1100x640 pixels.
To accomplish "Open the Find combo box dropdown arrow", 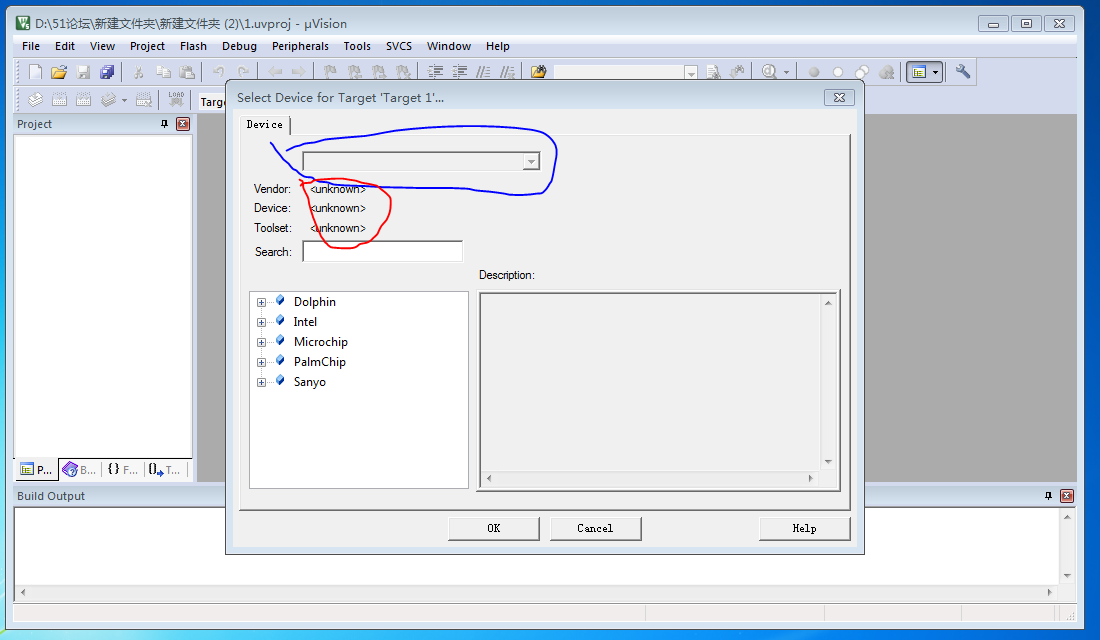I will pyautogui.click(x=691, y=72).
